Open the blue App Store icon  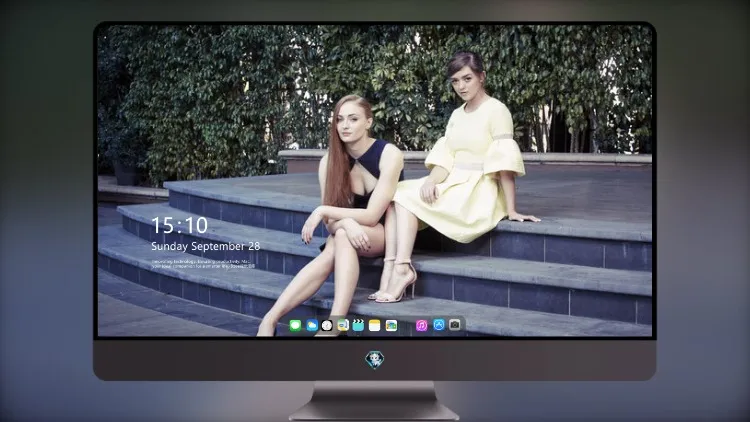coord(439,325)
